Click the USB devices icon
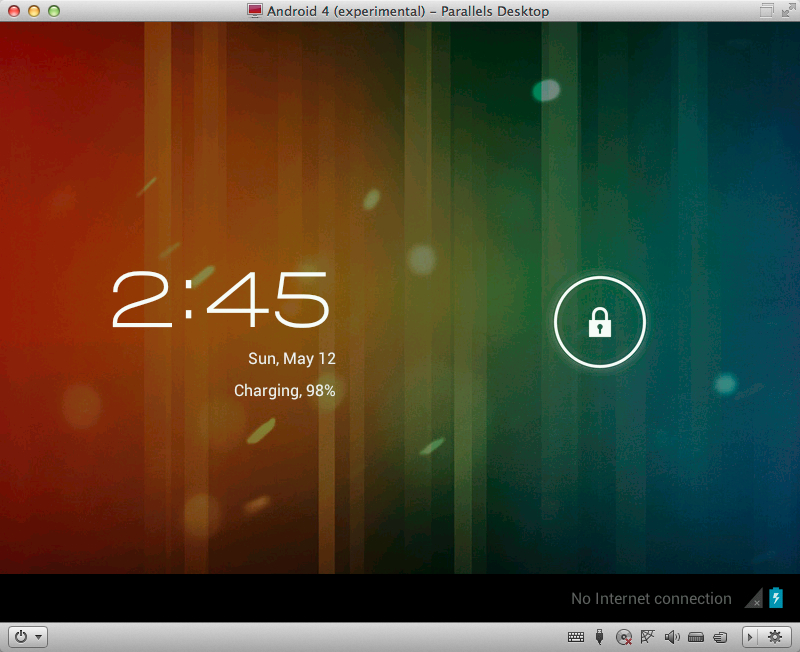Screen dimensions: 800x652 (x=599, y=637)
